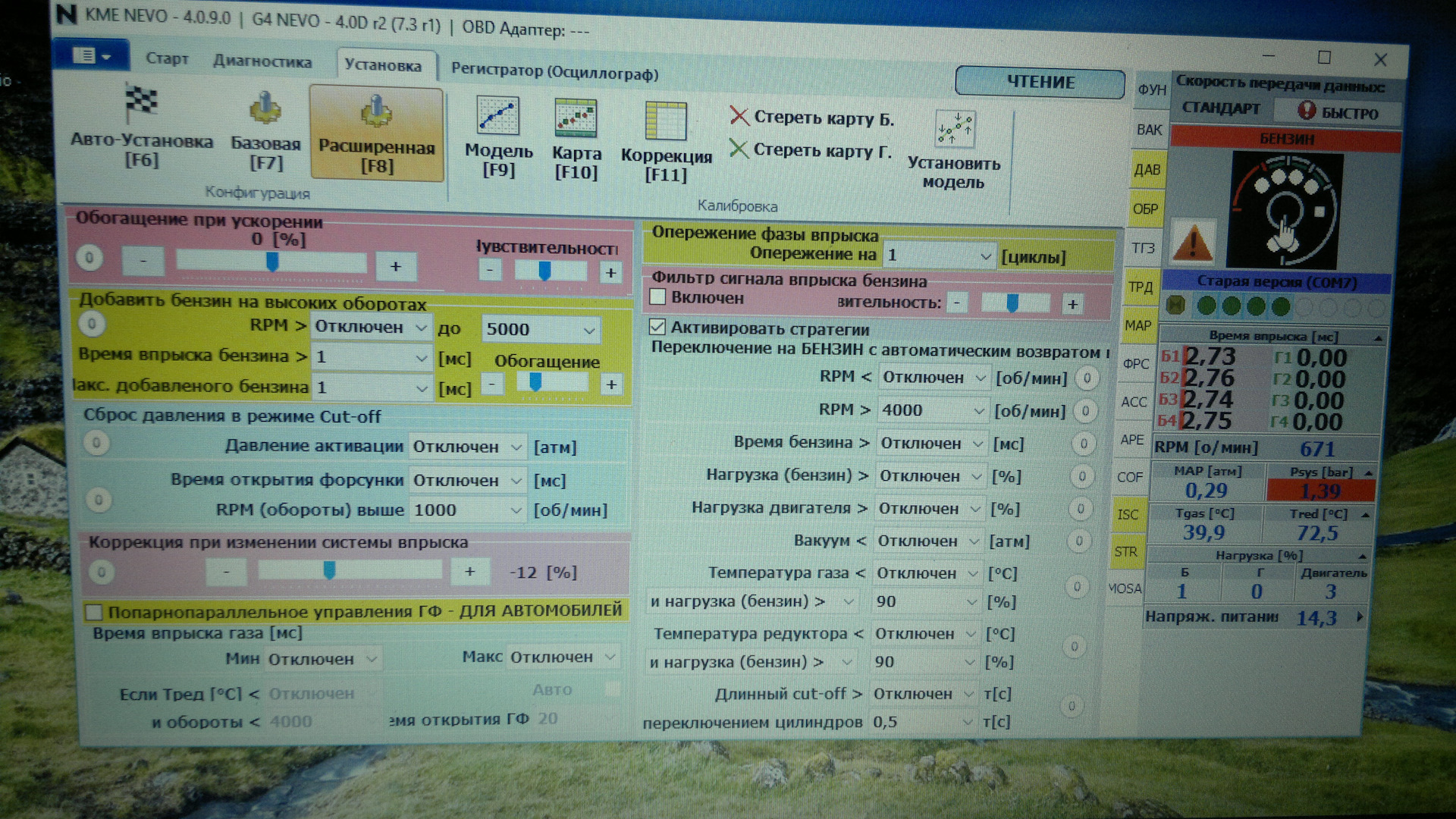Check Попарнопараллельное управления ГФ checkbox

(x=95, y=612)
